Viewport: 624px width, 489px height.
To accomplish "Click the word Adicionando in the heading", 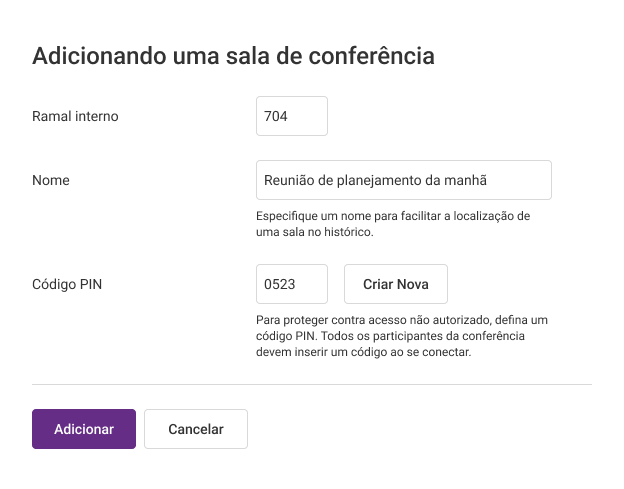I will click(x=99, y=55).
